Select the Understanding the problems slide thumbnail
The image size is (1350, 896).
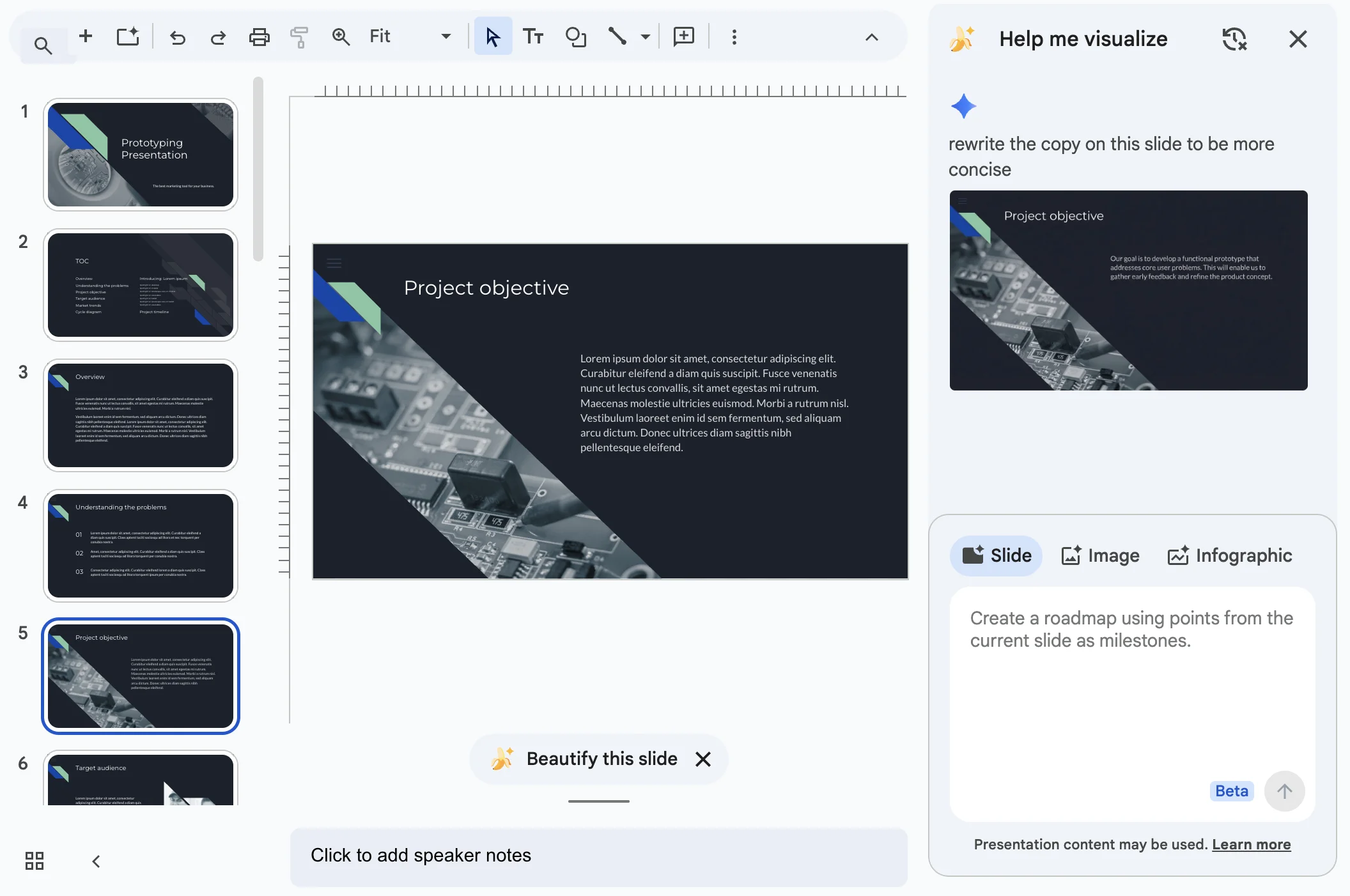pyautogui.click(x=141, y=545)
